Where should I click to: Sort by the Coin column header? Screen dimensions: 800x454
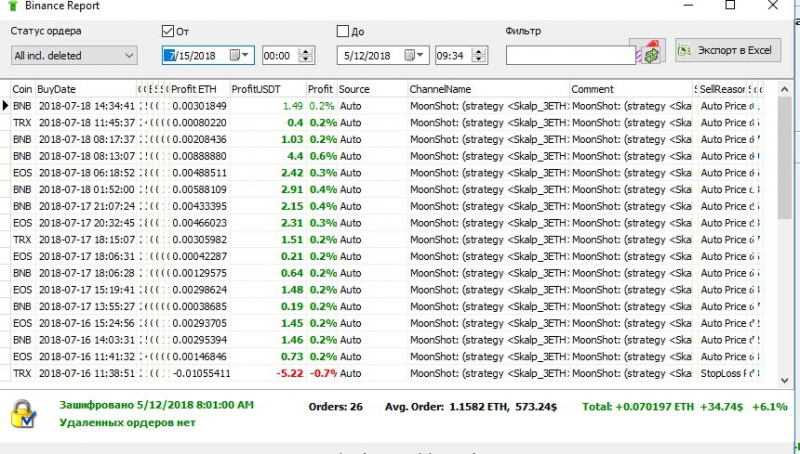(x=22, y=89)
